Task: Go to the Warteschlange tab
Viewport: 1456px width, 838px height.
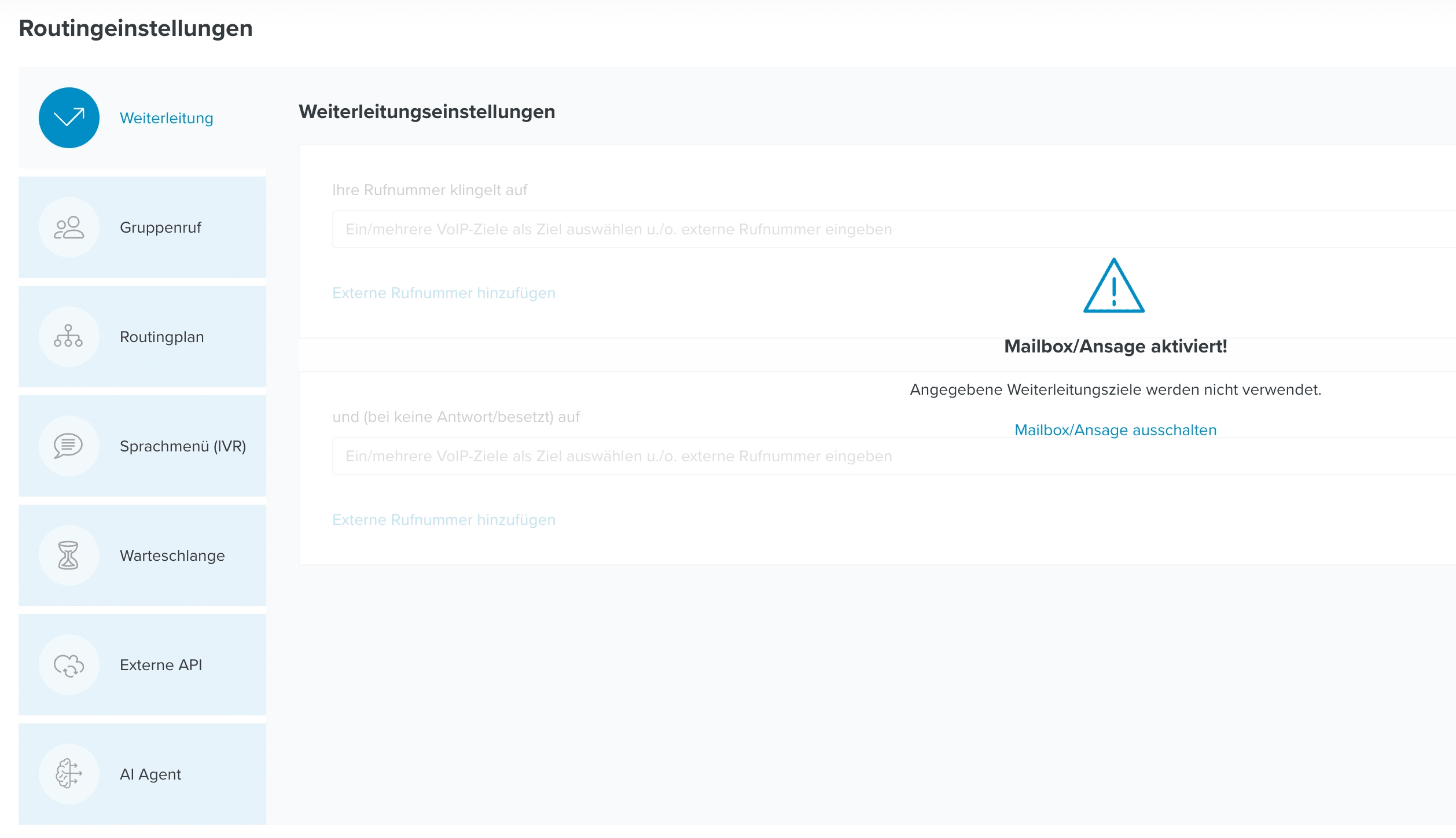Action: click(172, 556)
